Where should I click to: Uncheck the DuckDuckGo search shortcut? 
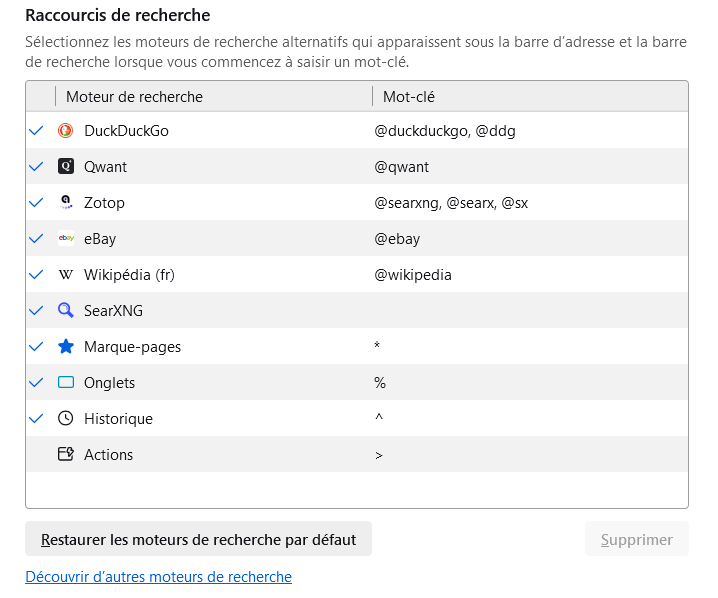tap(37, 131)
